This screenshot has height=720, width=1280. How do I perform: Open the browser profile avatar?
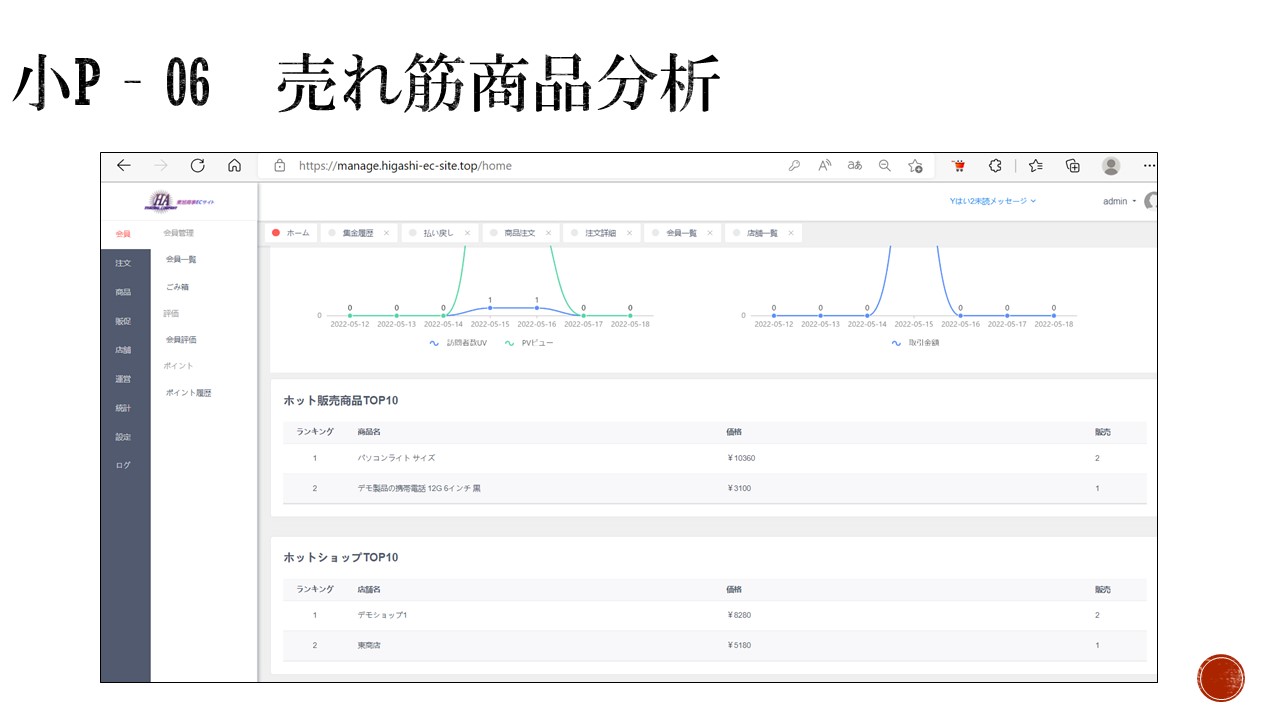click(x=1111, y=166)
